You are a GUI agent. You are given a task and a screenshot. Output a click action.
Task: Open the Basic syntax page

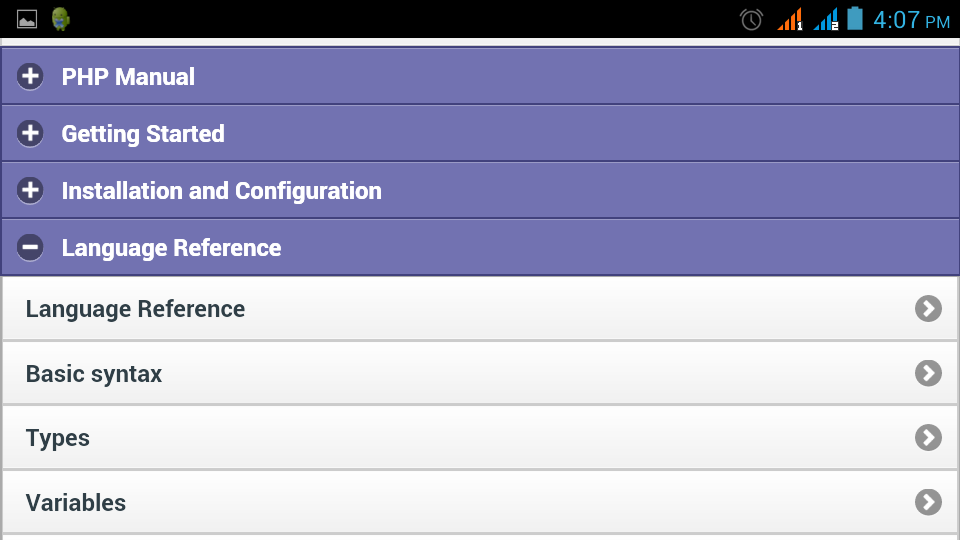94,374
